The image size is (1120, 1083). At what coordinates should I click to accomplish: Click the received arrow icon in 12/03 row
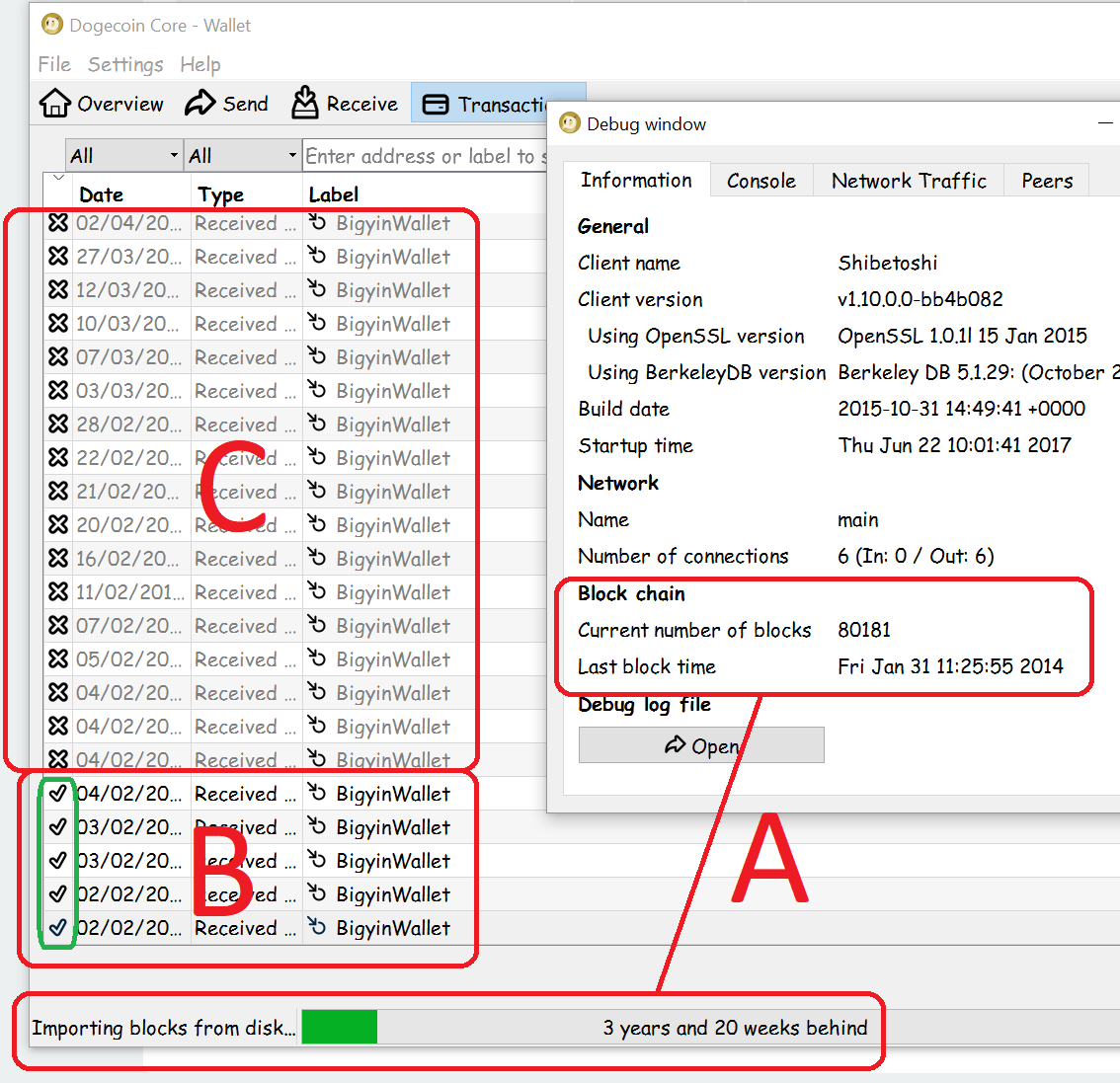tap(317, 289)
